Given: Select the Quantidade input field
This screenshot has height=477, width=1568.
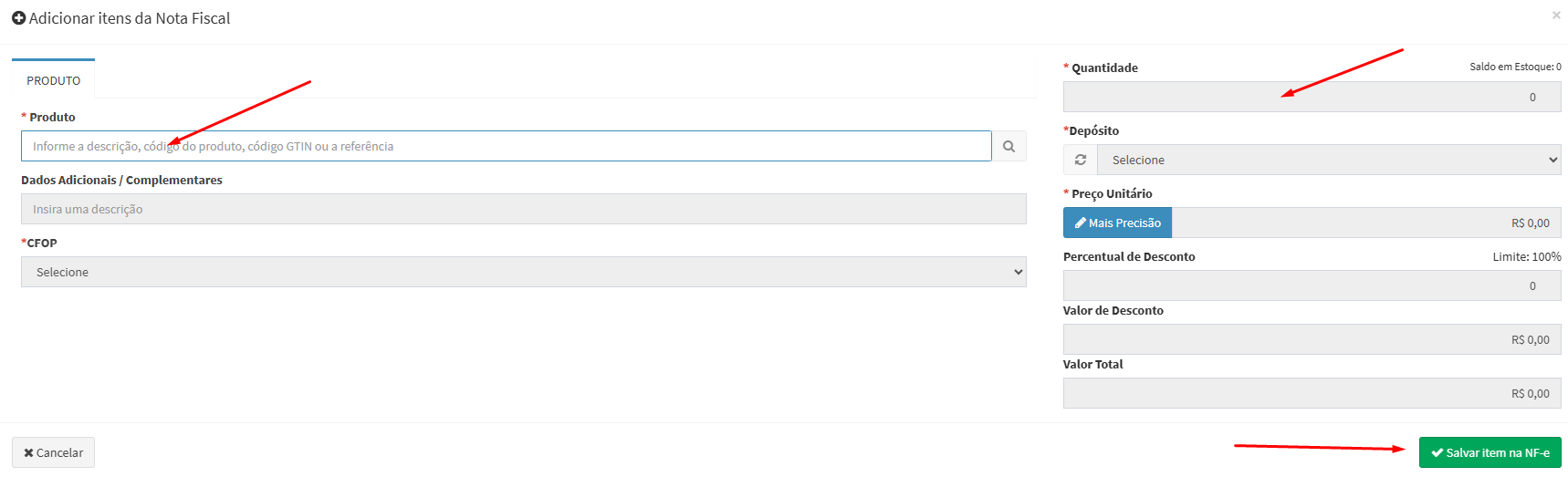Looking at the screenshot, I should (1312, 97).
